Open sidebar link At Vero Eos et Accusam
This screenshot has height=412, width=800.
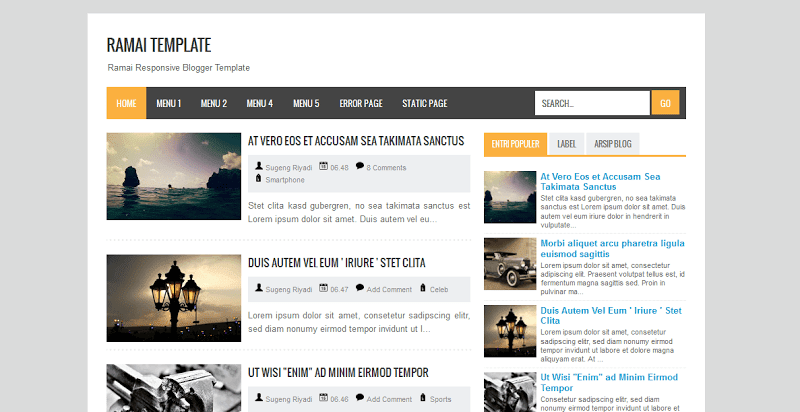[601, 182]
